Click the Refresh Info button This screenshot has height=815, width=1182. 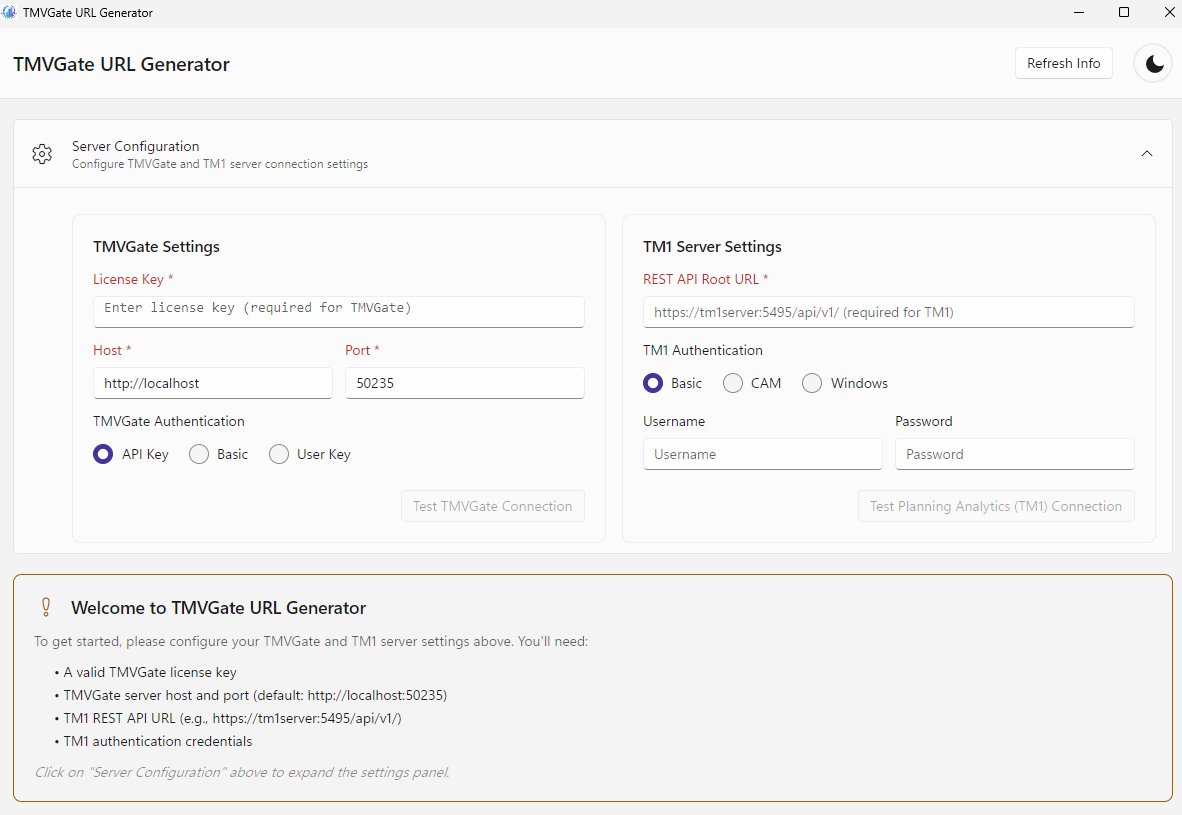(1063, 63)
